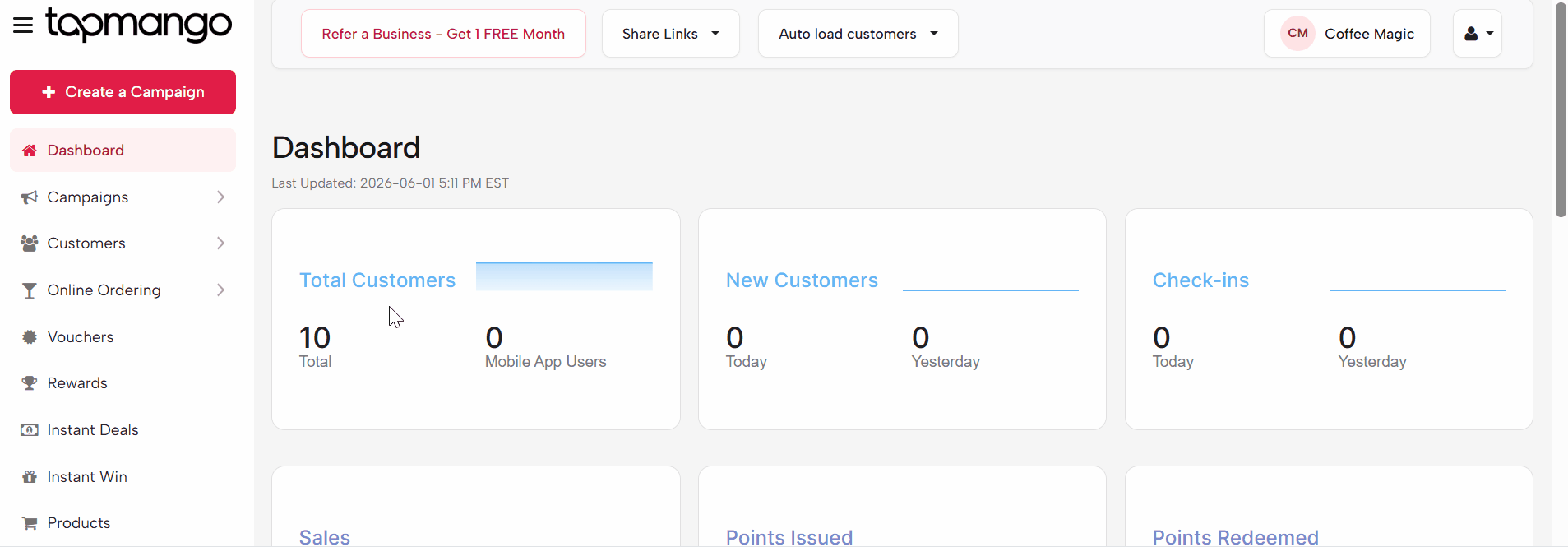Click the Coffee Magic business name
This screenshot has width=1568, height=547.
[1369, 34]
